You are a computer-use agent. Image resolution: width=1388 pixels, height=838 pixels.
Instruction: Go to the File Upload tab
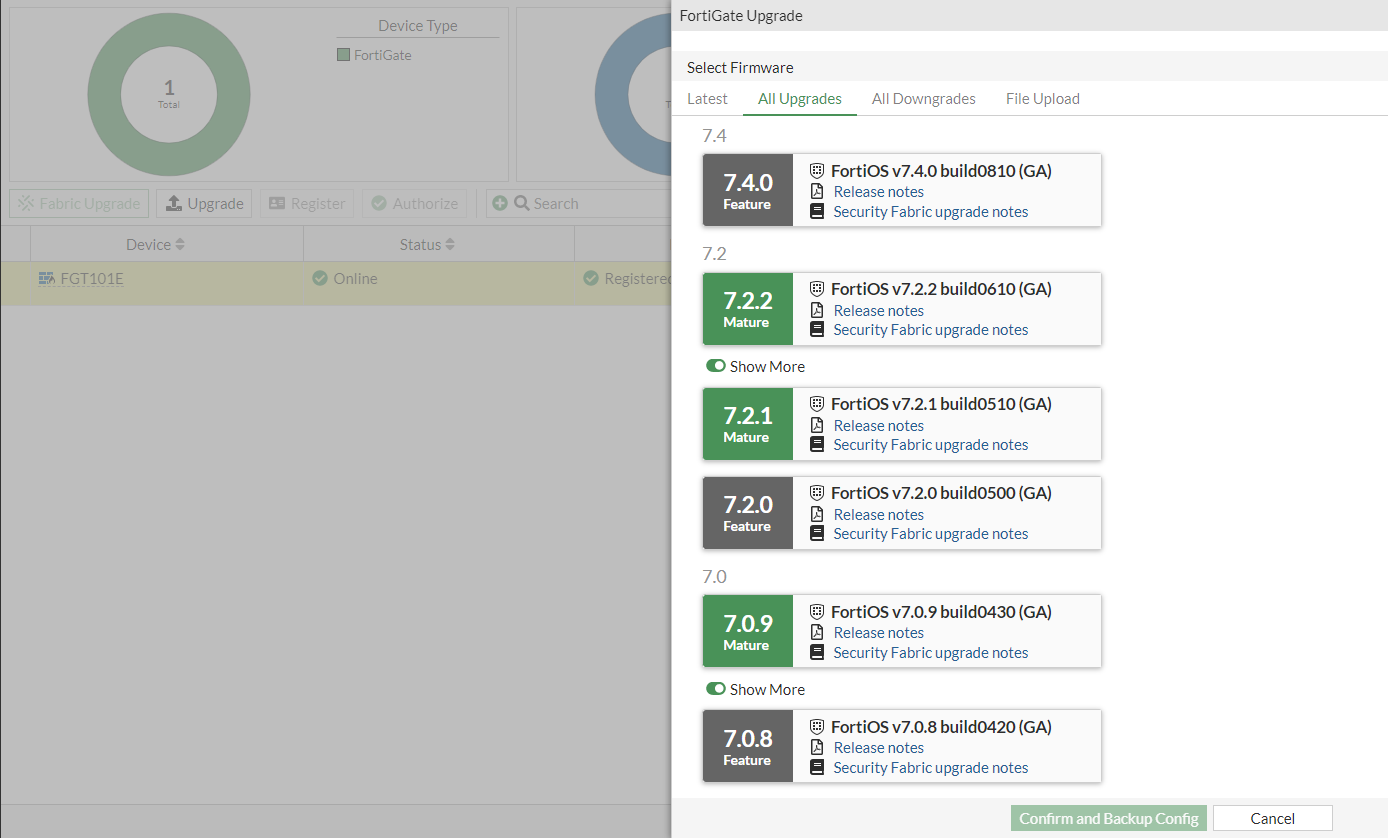pyautogui.click(x=1043, y=99)
